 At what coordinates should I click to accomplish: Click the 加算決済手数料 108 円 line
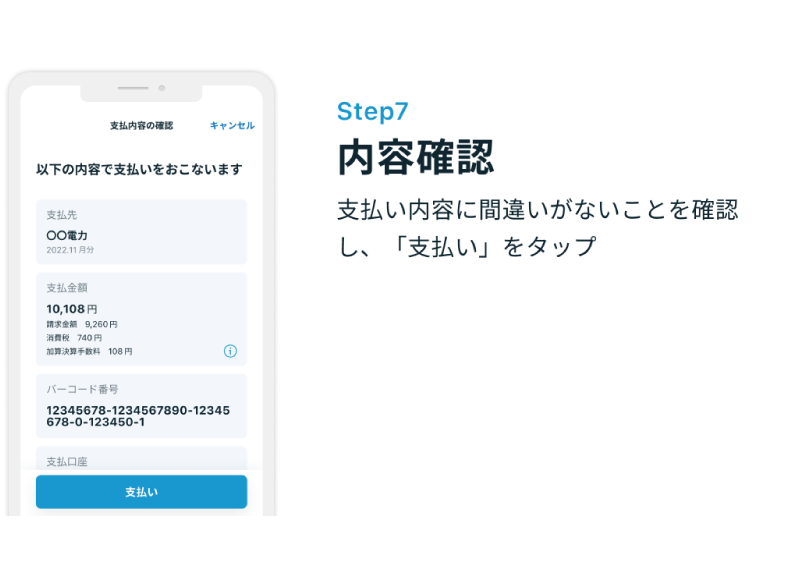89,351
